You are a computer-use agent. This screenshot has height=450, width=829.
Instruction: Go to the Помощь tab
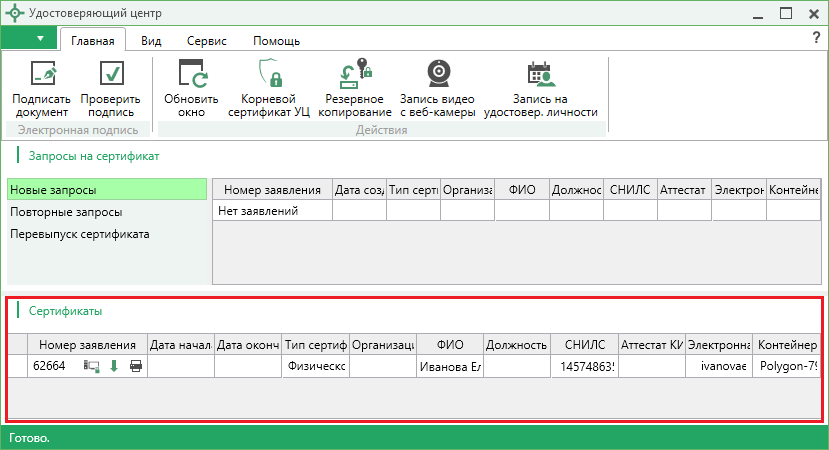point(276,41)
